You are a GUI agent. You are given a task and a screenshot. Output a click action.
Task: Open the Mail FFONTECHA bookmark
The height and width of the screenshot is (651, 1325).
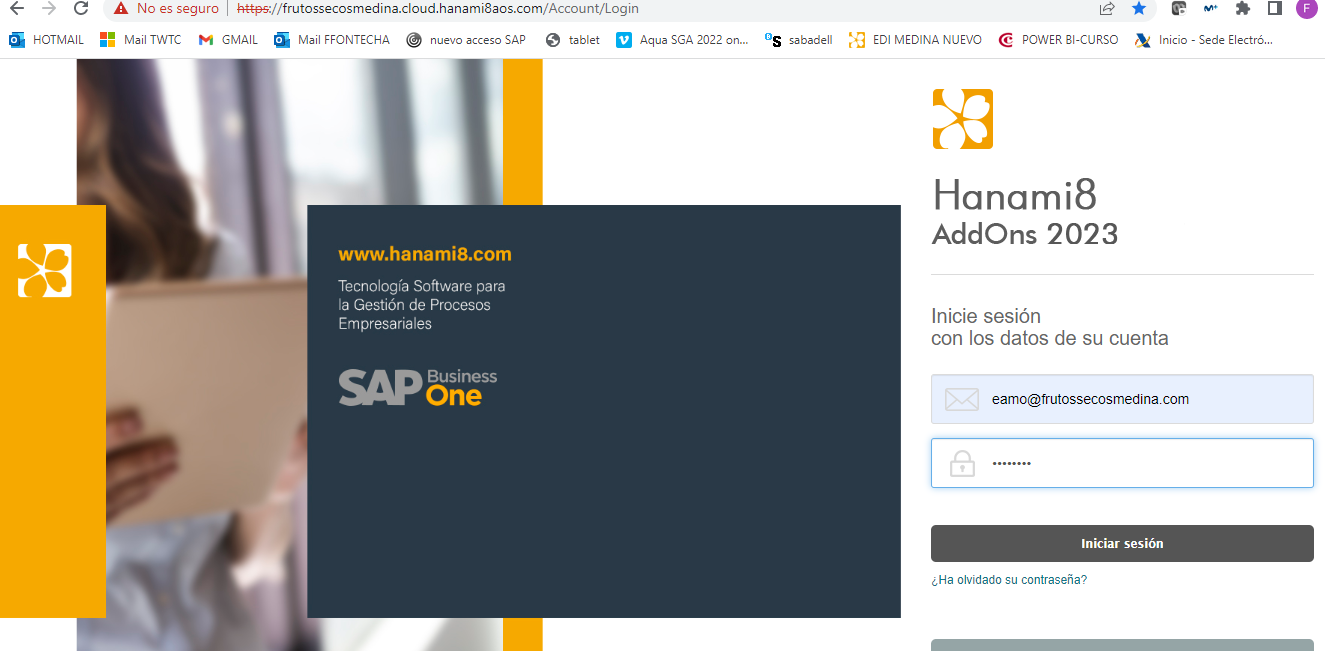tap(332, 40)
